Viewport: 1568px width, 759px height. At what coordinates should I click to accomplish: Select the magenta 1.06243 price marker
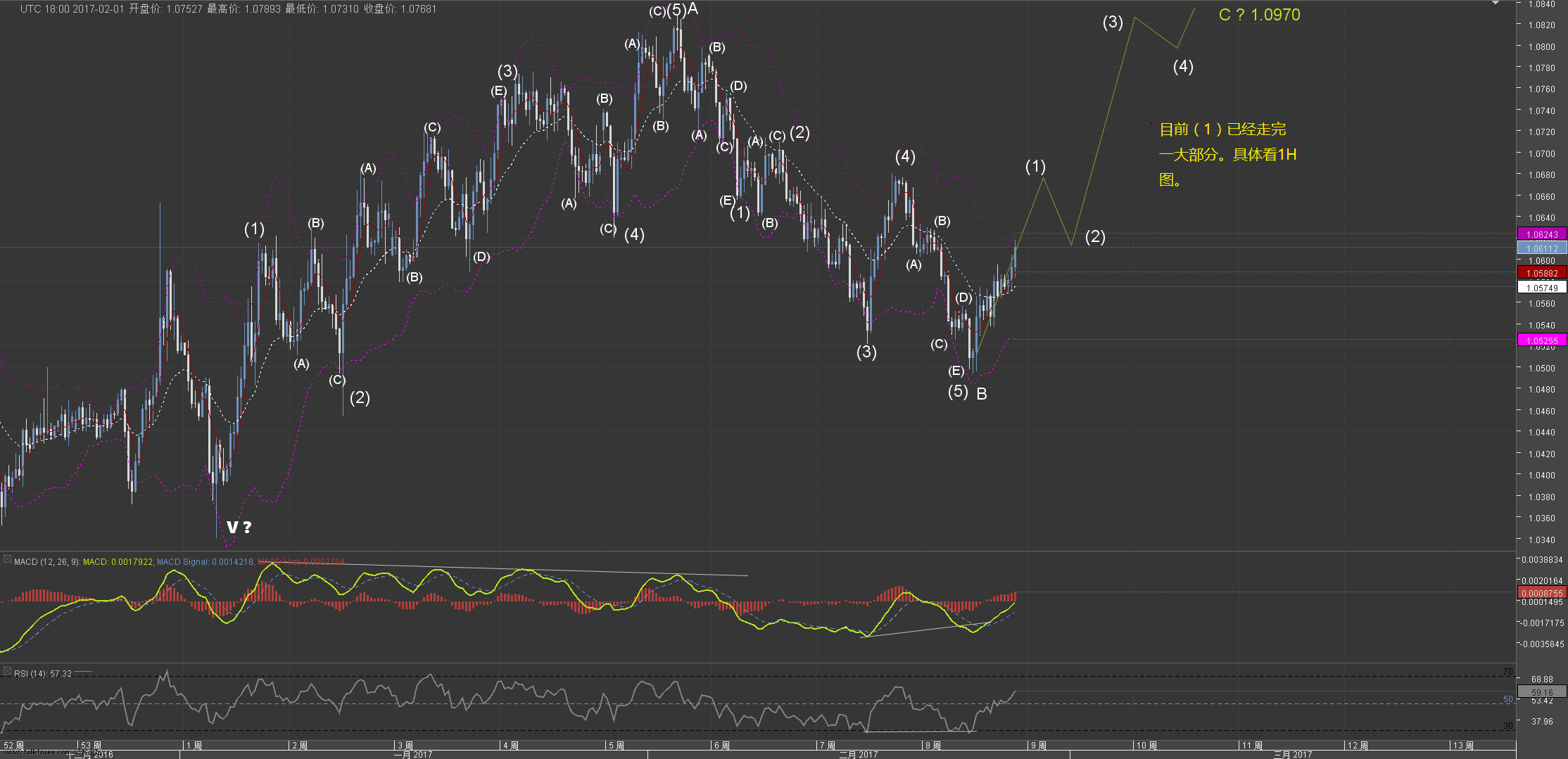tap(1541, 234)
